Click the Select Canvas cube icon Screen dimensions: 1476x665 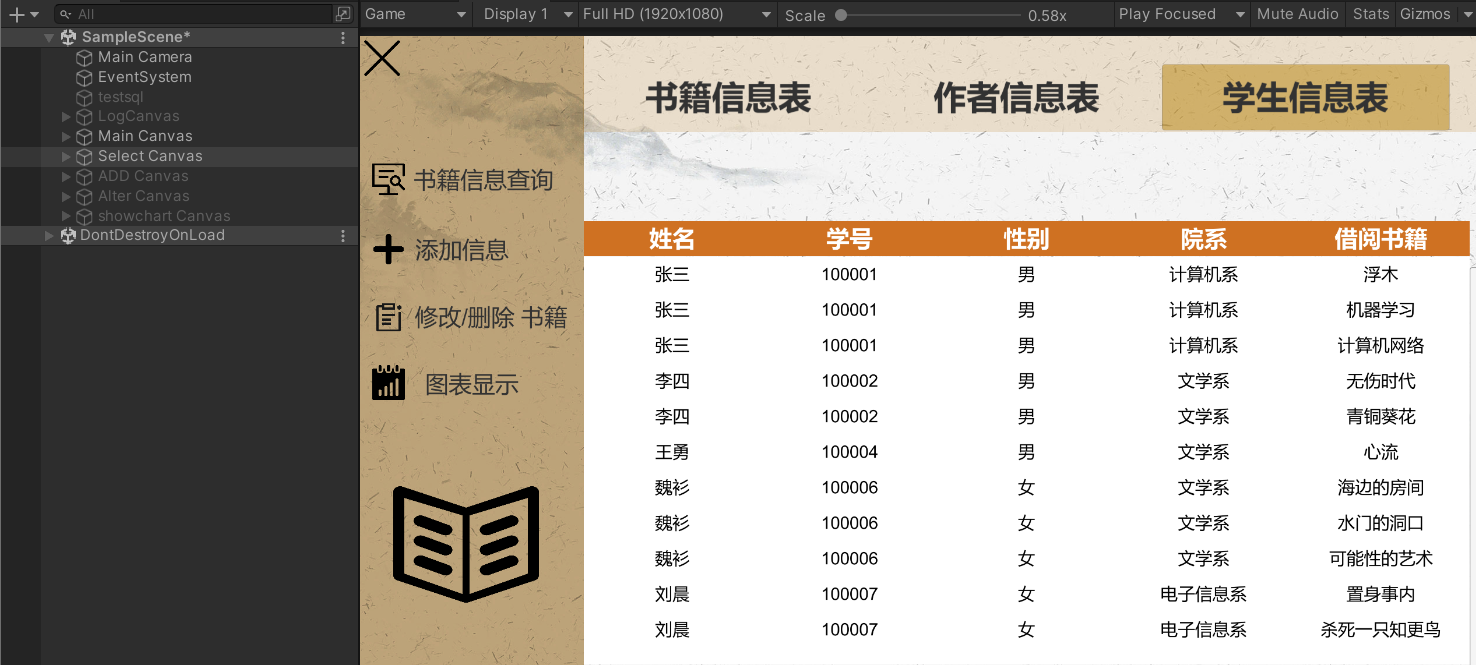click(x=85, y=156)
